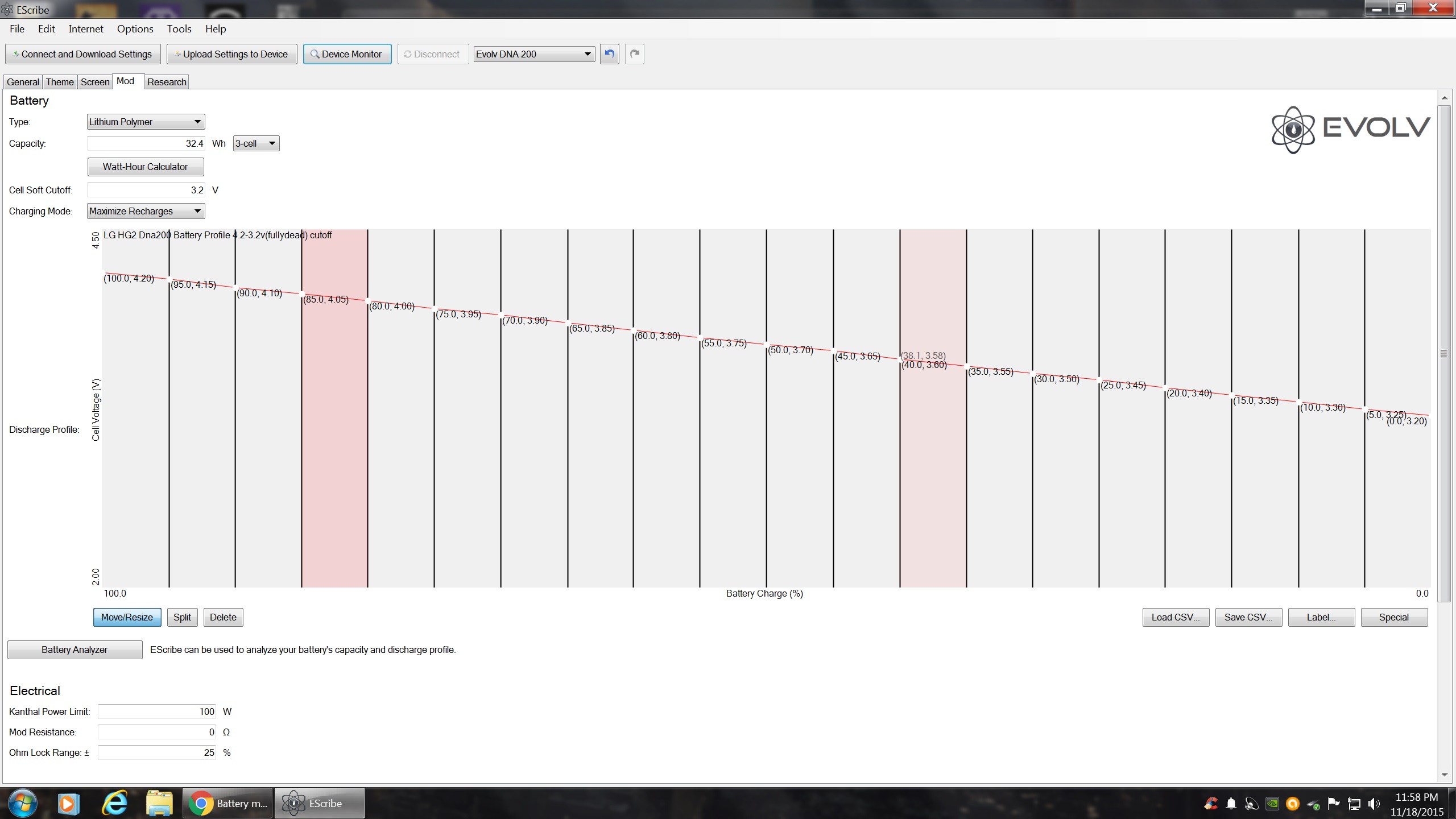The height and width of the screenshot is (819, 1456).
Task: Switch to Split mode
Action: click(182, 617)
